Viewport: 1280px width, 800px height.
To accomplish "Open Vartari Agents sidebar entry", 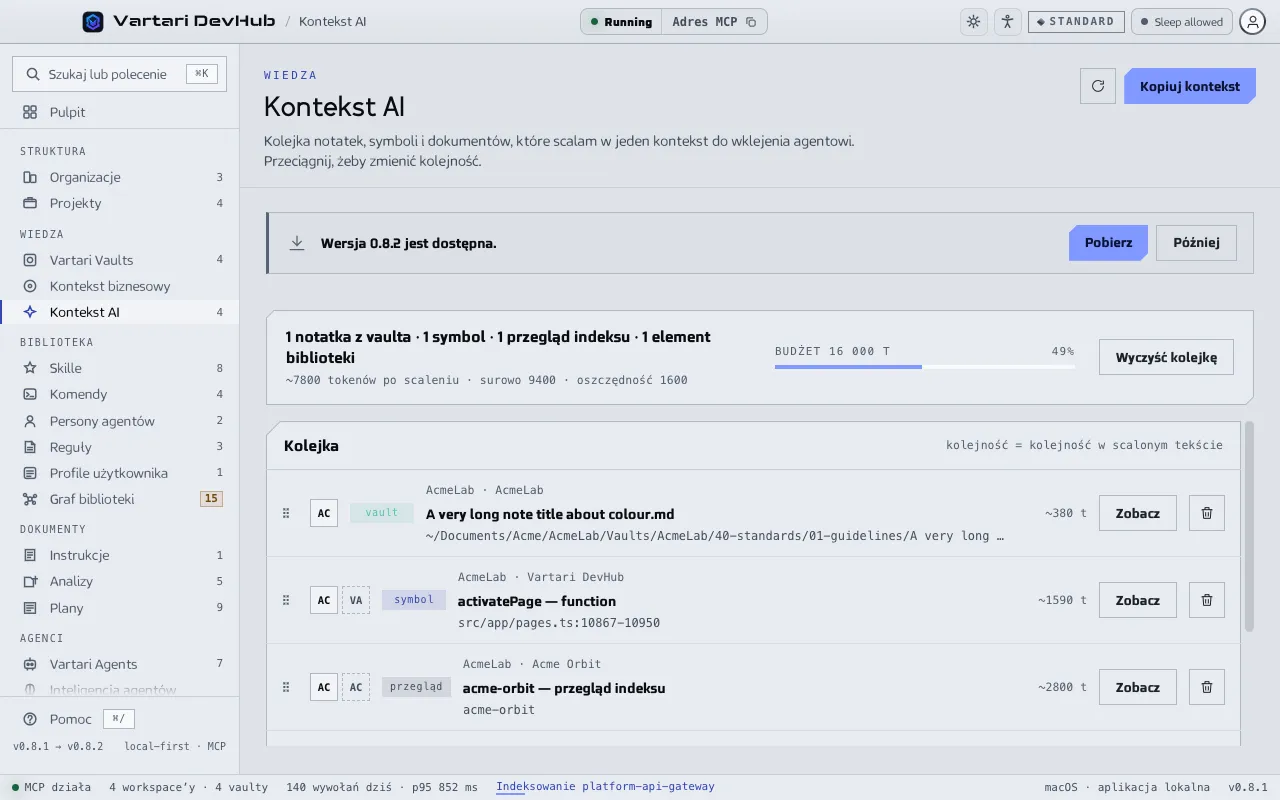I will coord(120,664).
